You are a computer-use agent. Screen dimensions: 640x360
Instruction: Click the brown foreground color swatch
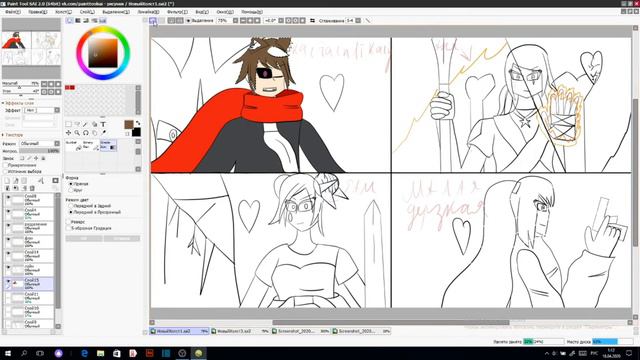coord(129,124)
